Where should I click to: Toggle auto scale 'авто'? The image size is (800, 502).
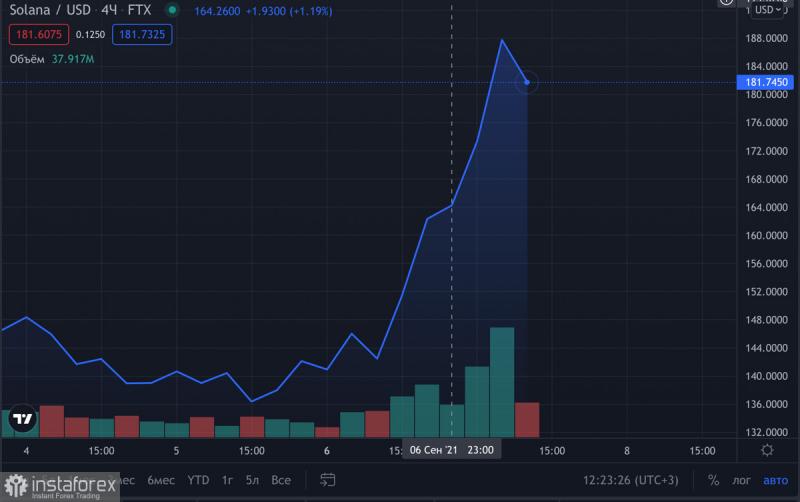(776, 480)
